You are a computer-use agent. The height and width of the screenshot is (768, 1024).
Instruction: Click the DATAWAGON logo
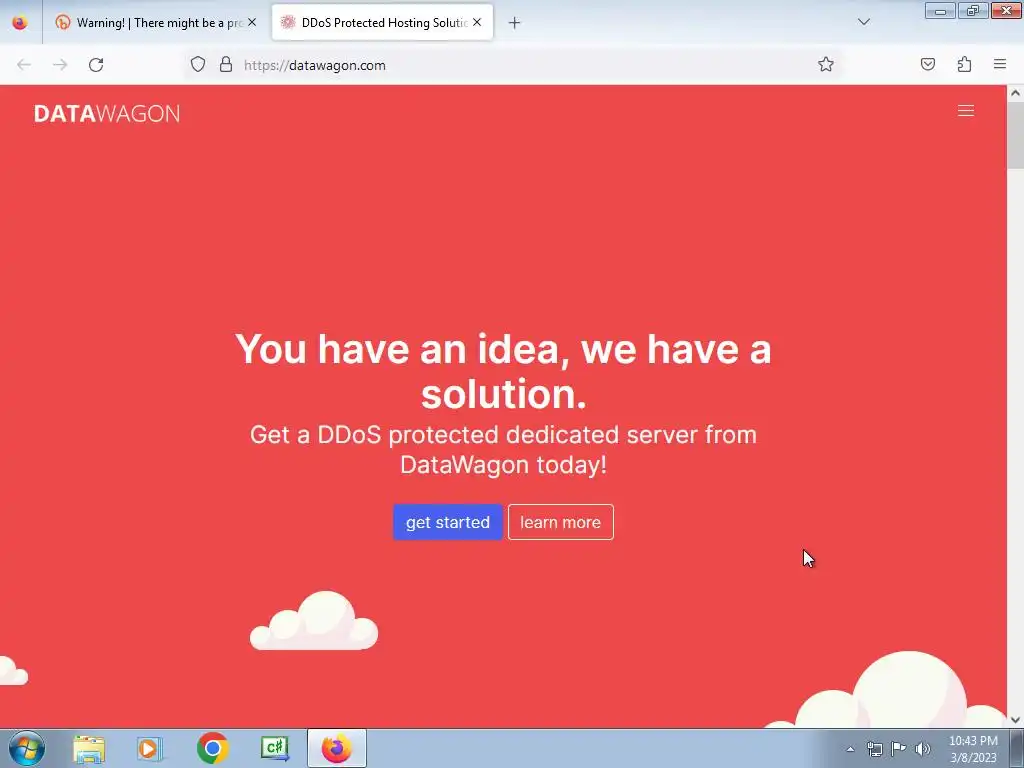click(x=107, y=114)
